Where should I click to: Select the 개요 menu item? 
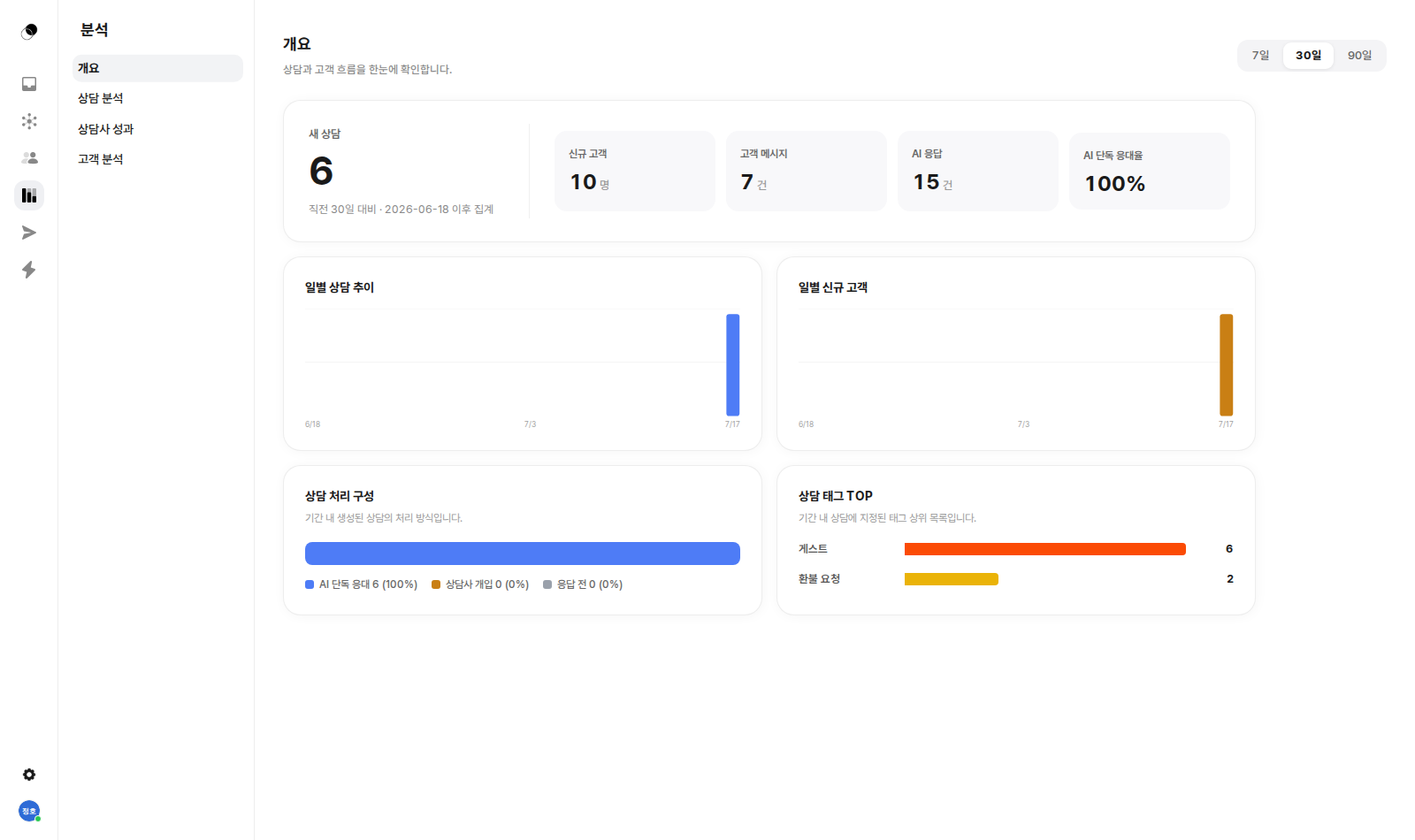point(157,68)
